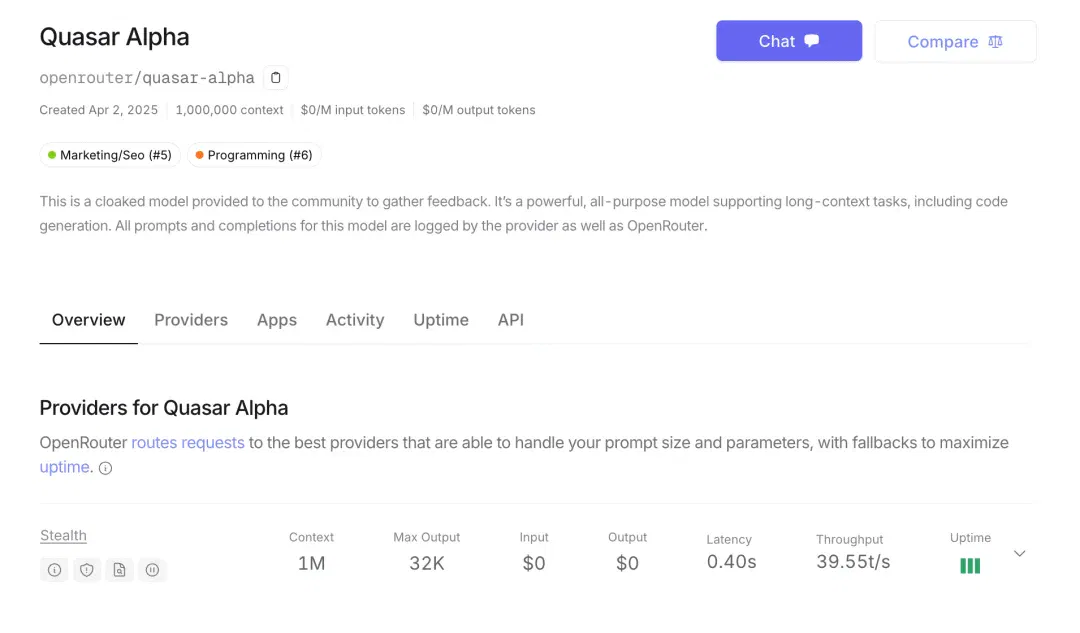Click the Stealth provider pause icon
This screenshot has width=1080, height=633.
pyautogui.click(x=152, y=570)
